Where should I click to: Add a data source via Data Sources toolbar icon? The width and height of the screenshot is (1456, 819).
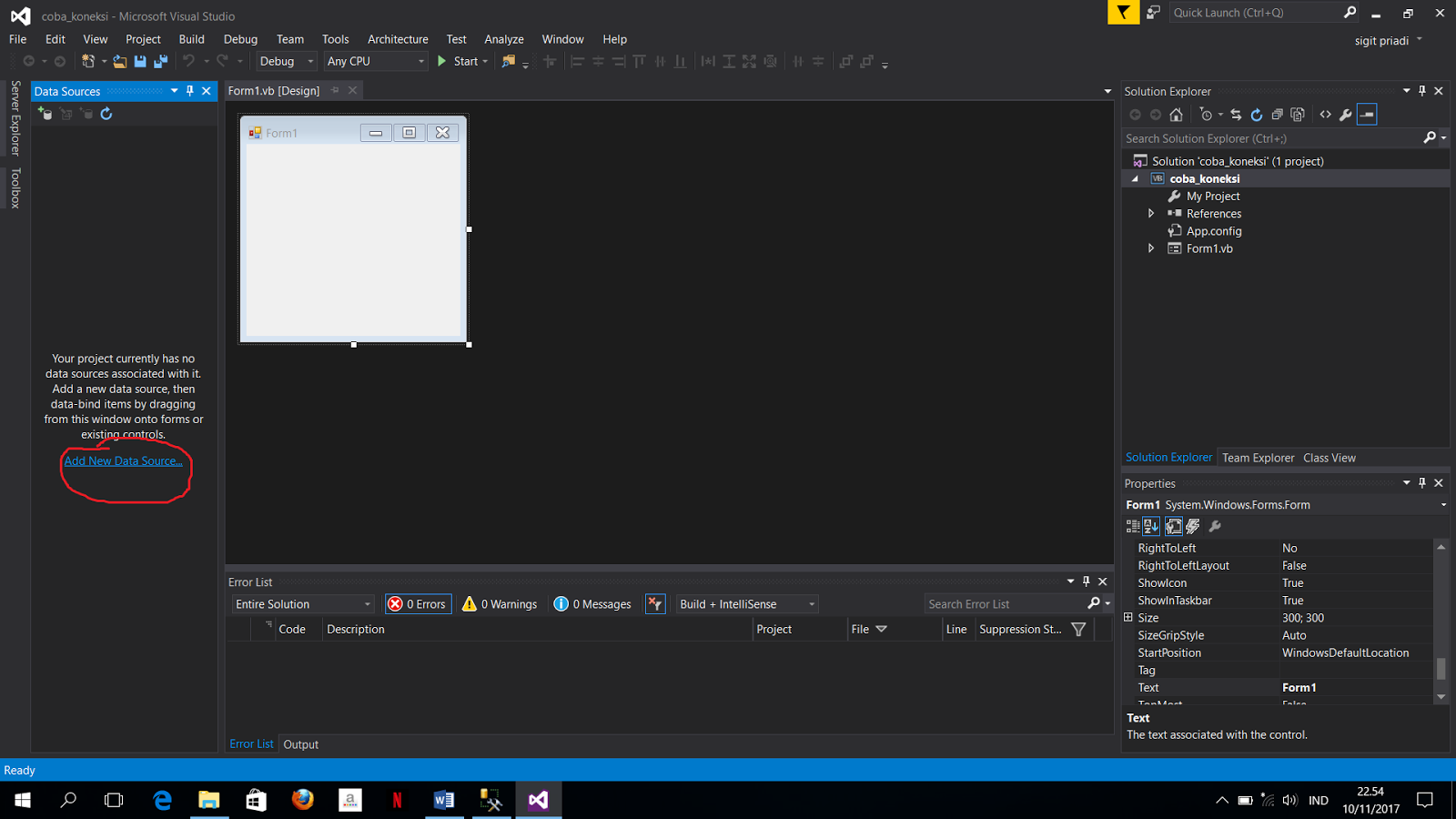point(45,114)
